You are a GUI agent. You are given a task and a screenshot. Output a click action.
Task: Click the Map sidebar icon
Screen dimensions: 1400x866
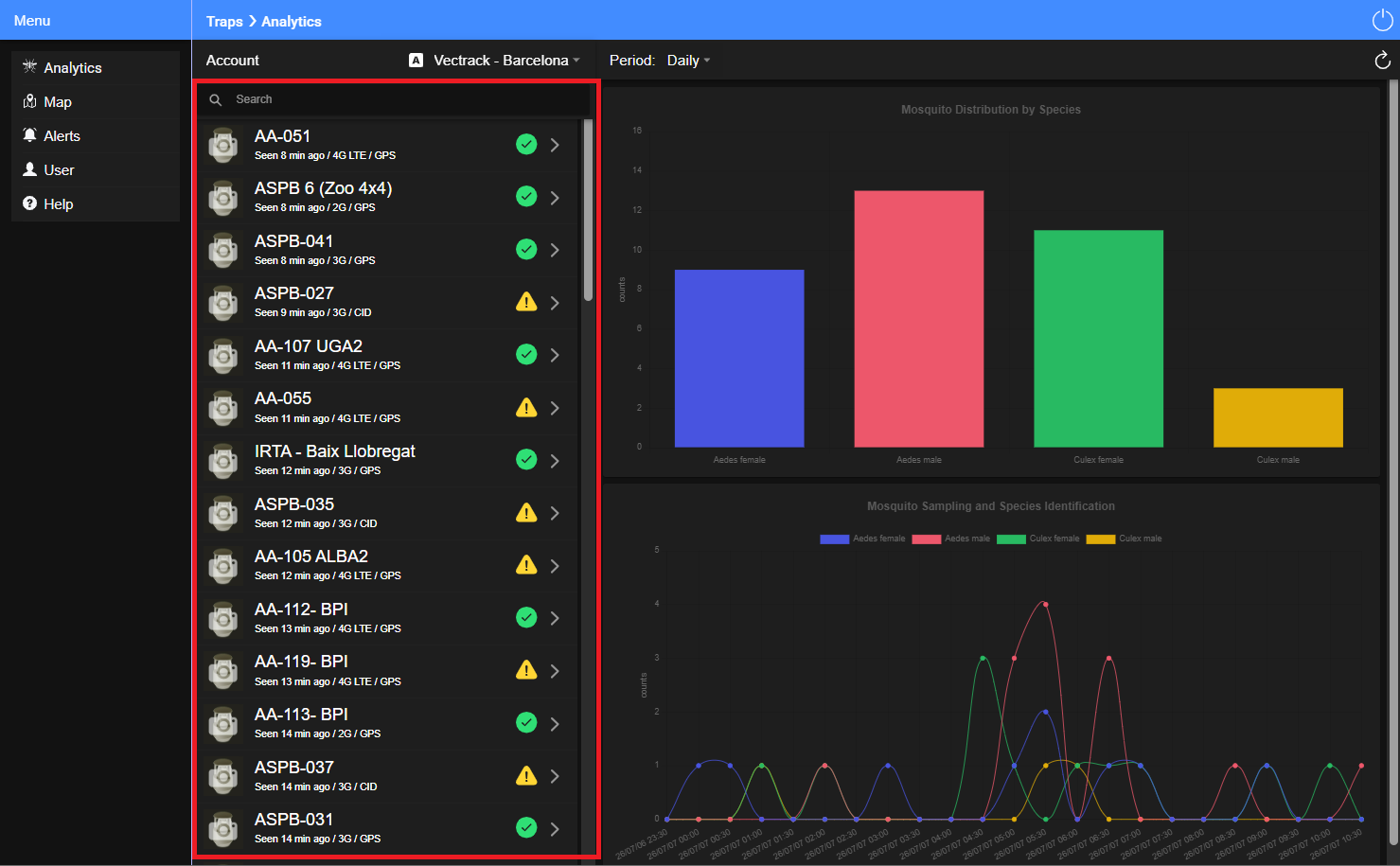(29, 101)
